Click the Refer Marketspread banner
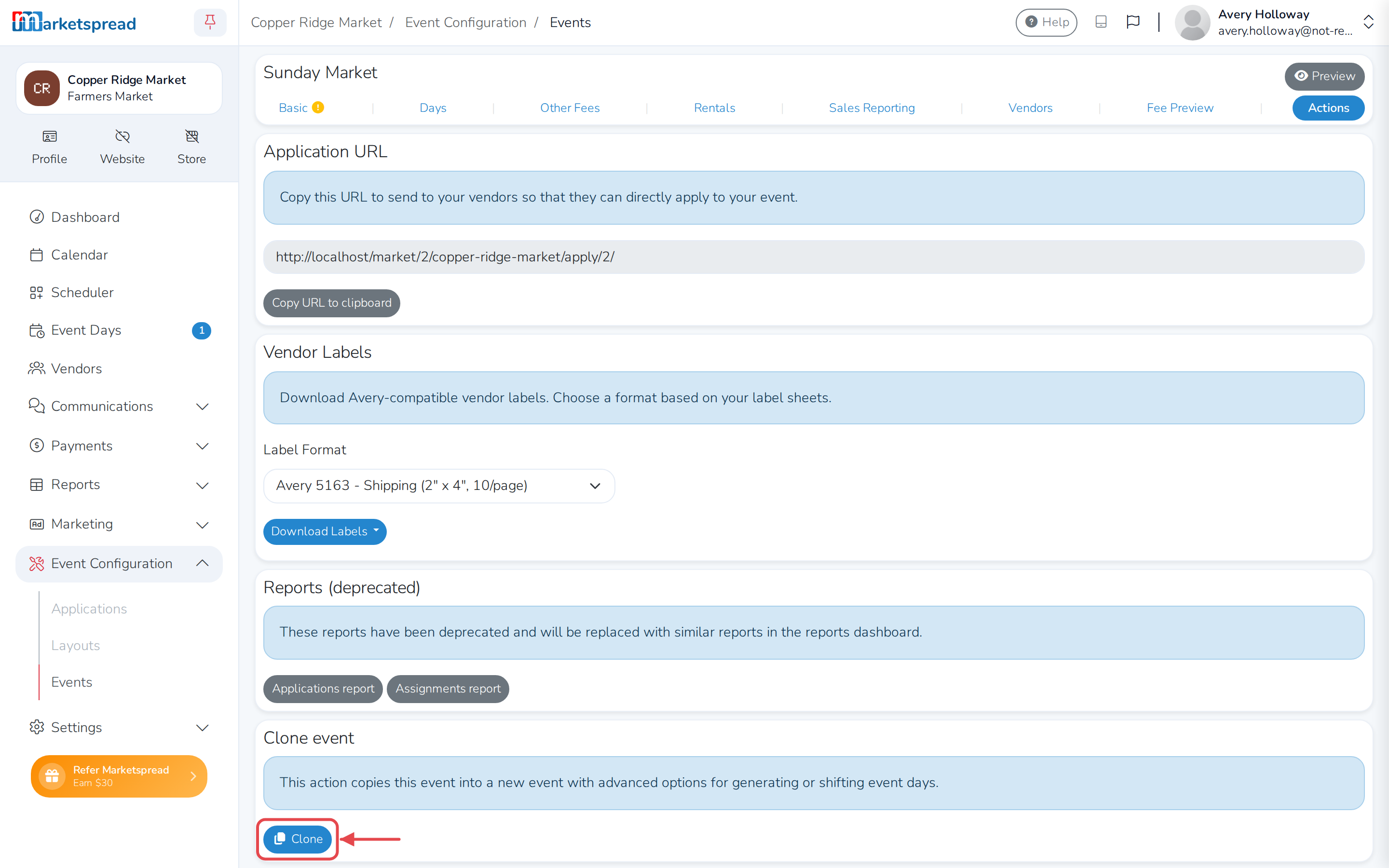 [x=119, y=776]
